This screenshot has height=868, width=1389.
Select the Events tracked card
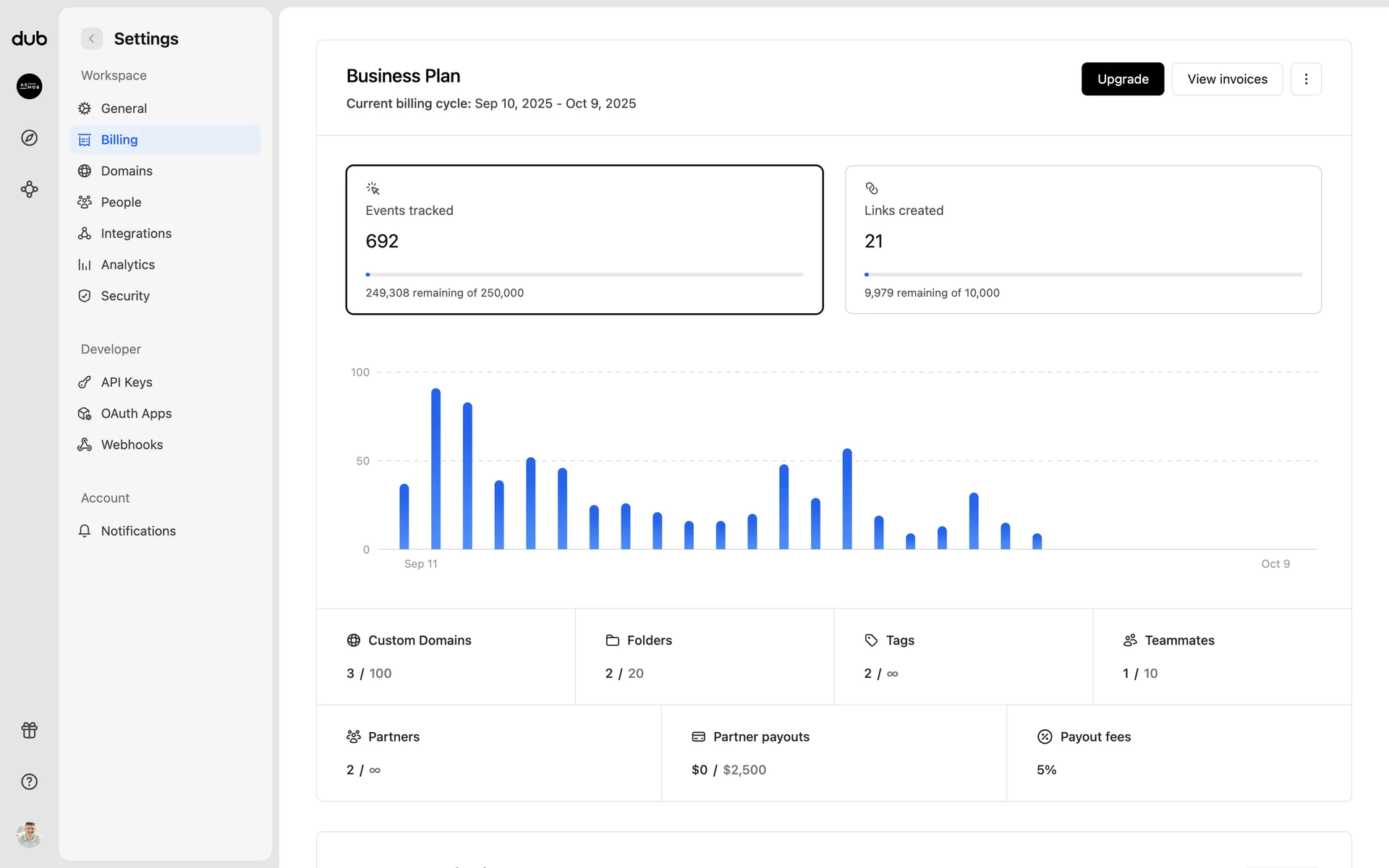(584, 239)
